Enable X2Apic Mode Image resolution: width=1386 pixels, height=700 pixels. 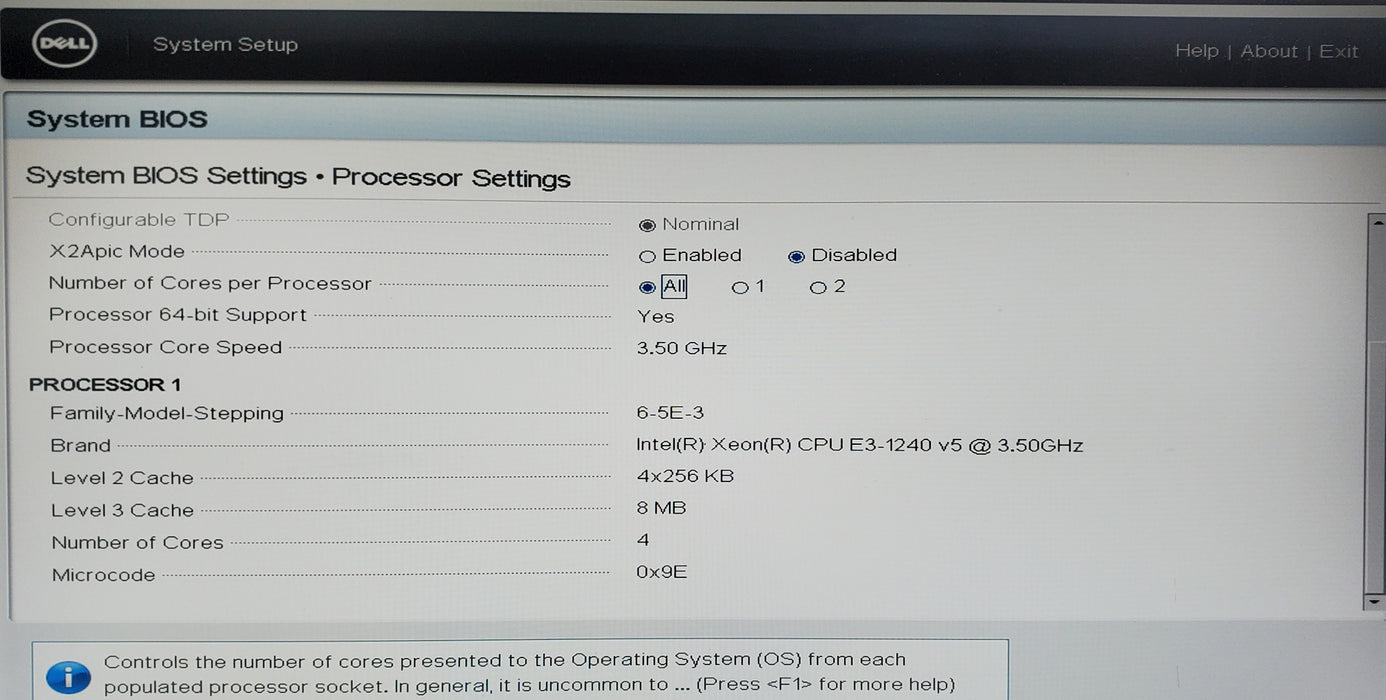(647, 257)
